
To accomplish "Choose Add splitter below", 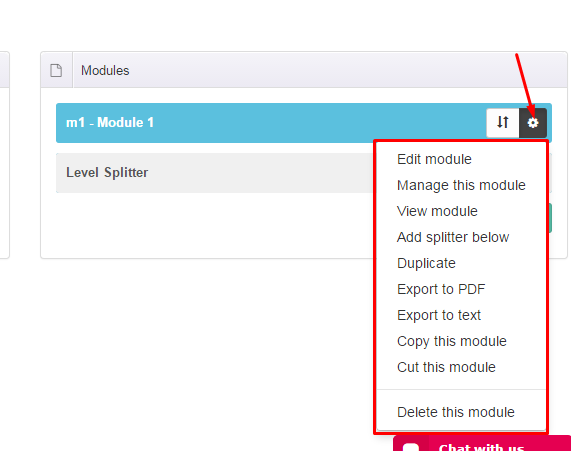I will [453, 237].
